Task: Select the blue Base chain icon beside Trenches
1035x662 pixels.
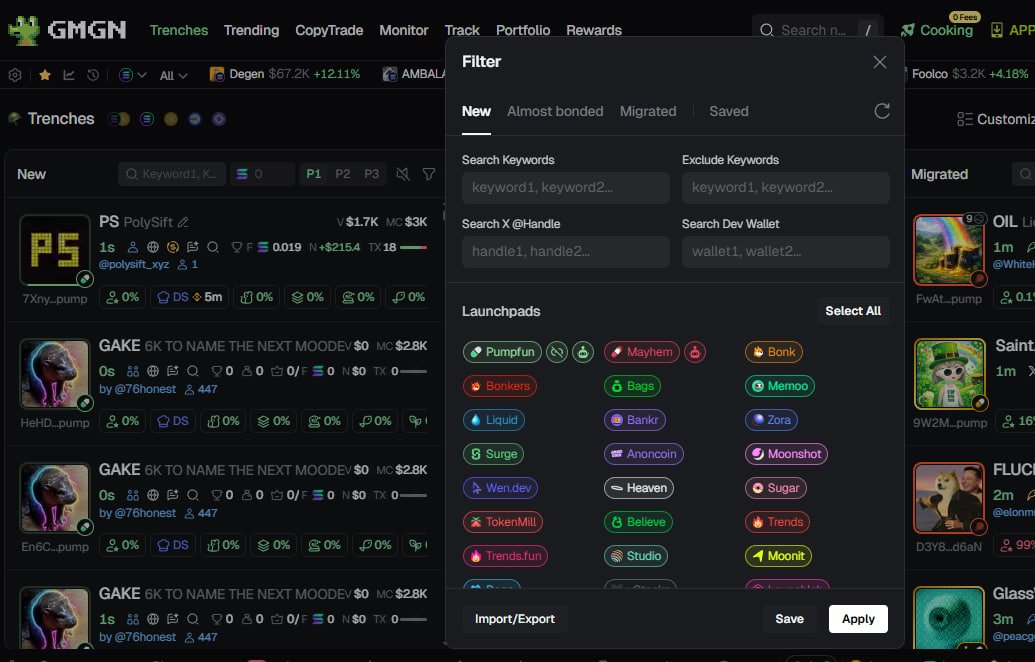Action: click(195, 119)
